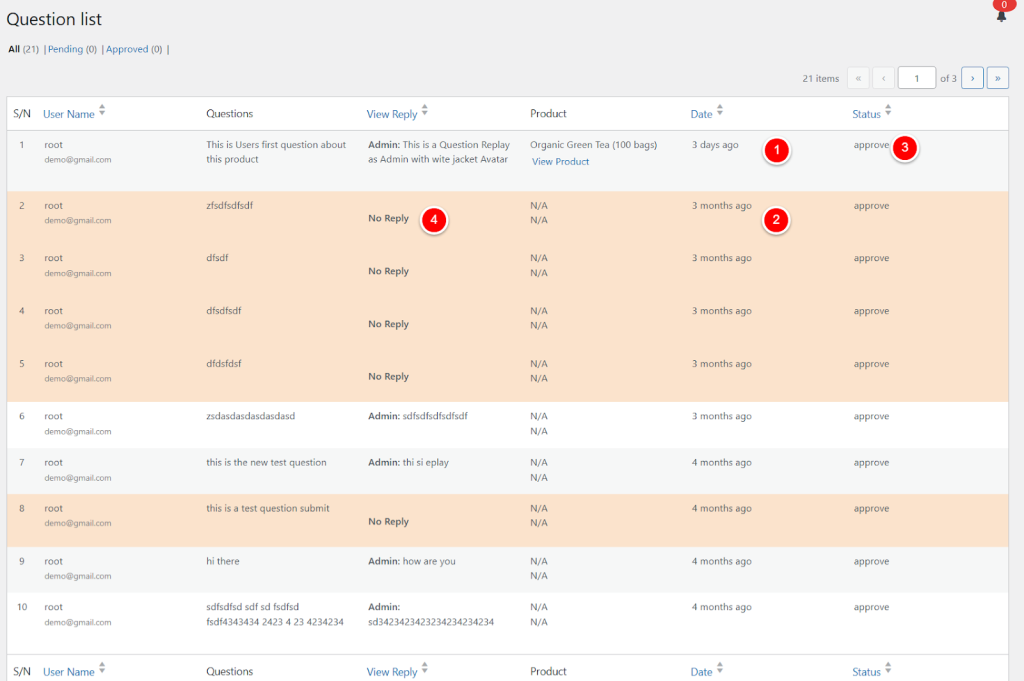Sort table by top Status header link

coord(866,114)
